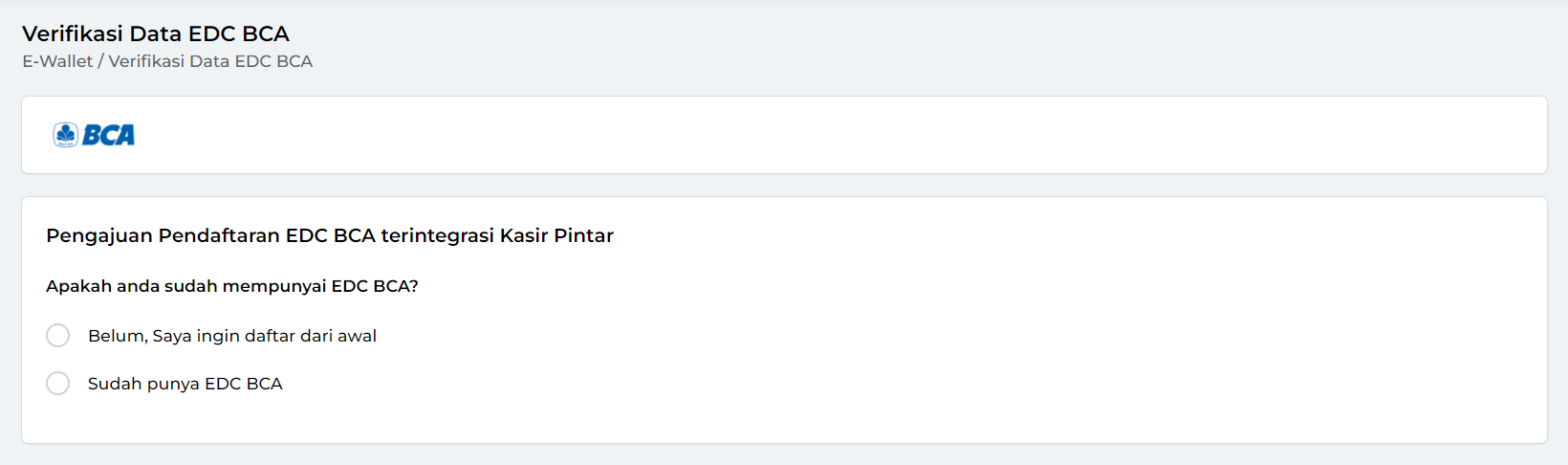Click the "Belum, Saya ingin daftar dari awal" label

click(x=232, y=336)
